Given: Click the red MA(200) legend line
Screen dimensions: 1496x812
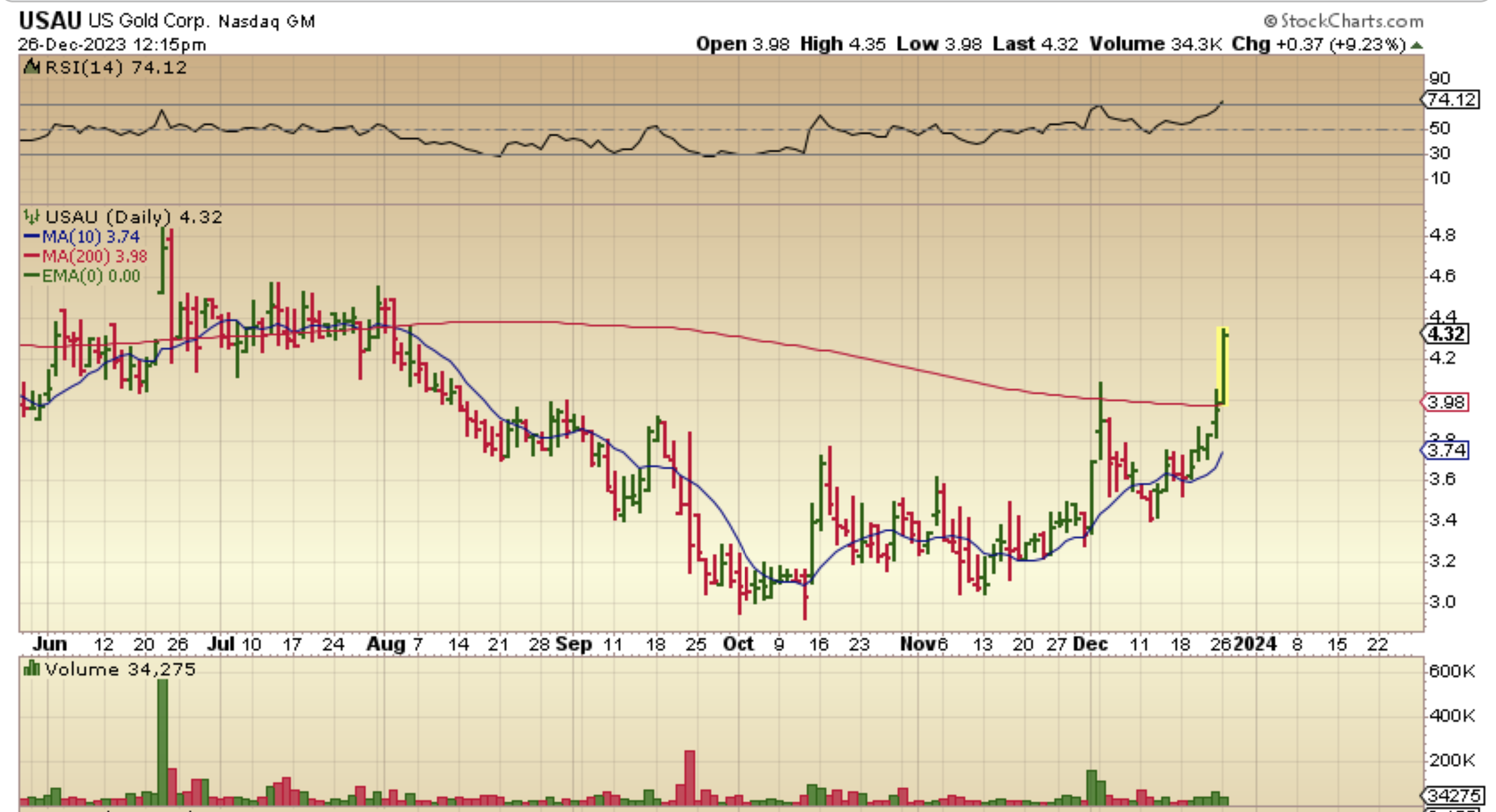Looking at the screenshot, I should (x=31, y=256).
